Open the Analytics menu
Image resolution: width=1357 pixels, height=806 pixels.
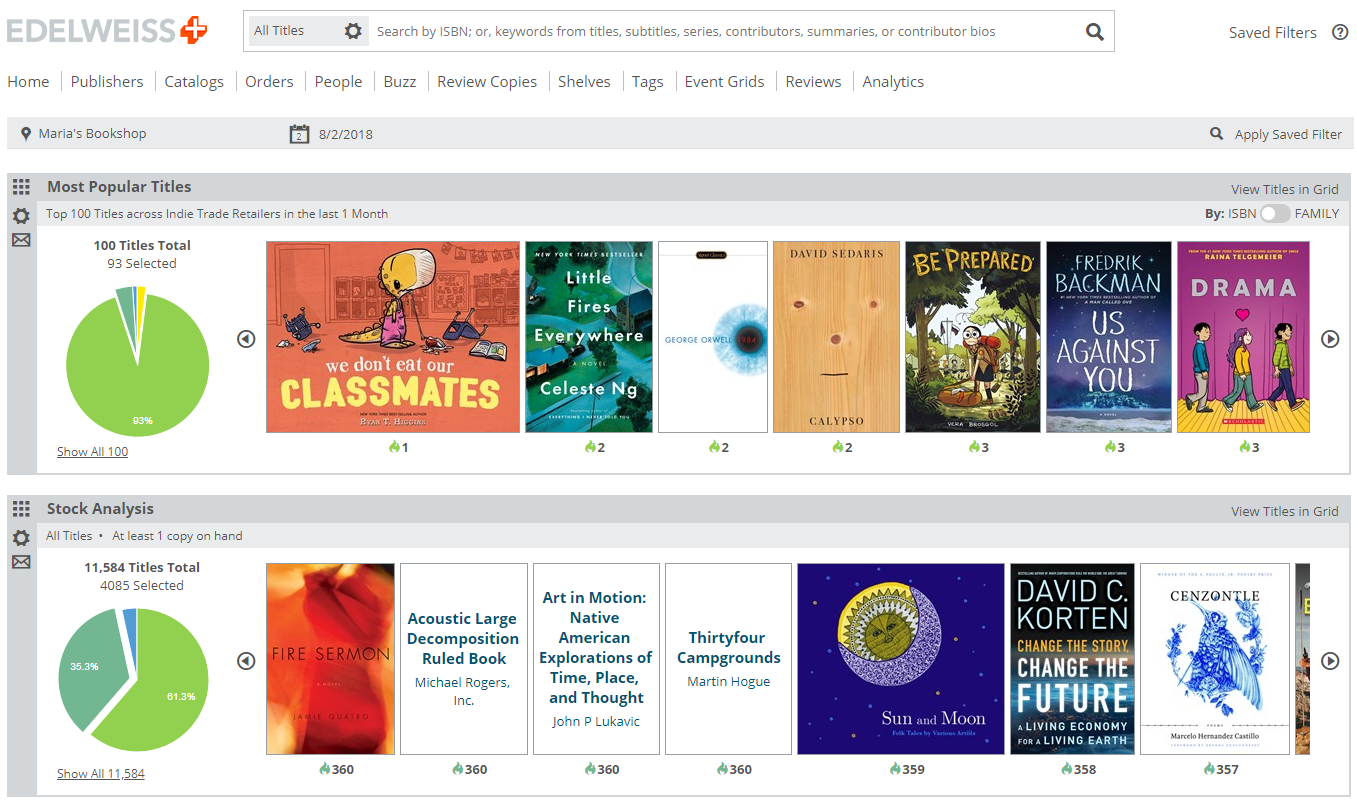click(x=893, y=82)
